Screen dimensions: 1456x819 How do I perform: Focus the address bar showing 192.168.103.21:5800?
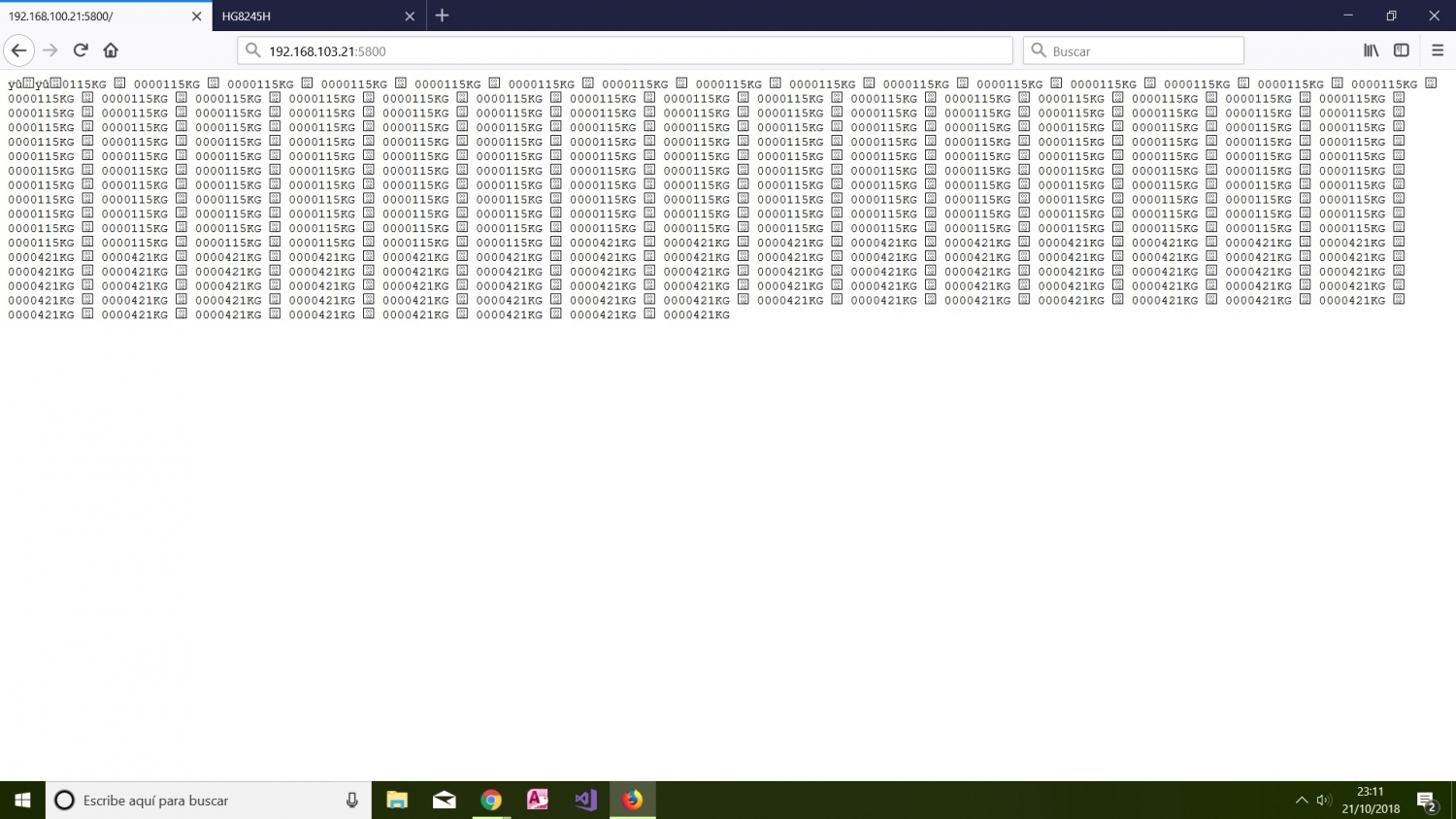[x=625, y=50]
